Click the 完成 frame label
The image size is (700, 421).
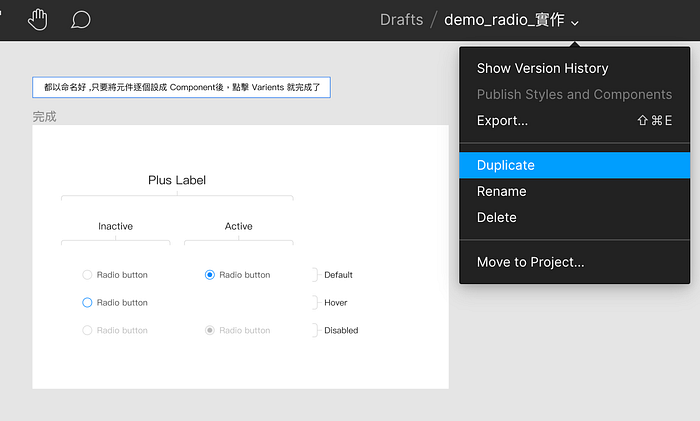(x=44, y=117)
